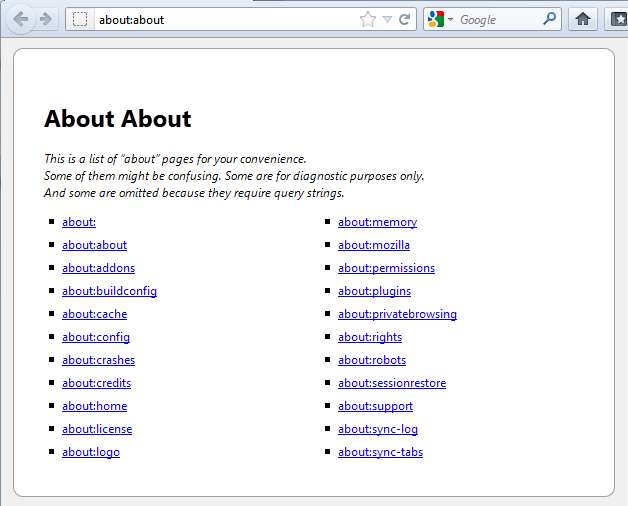The width and height of the screenshot is (628, 506).
Task: Open the Home page button
Action: (583, 19)
